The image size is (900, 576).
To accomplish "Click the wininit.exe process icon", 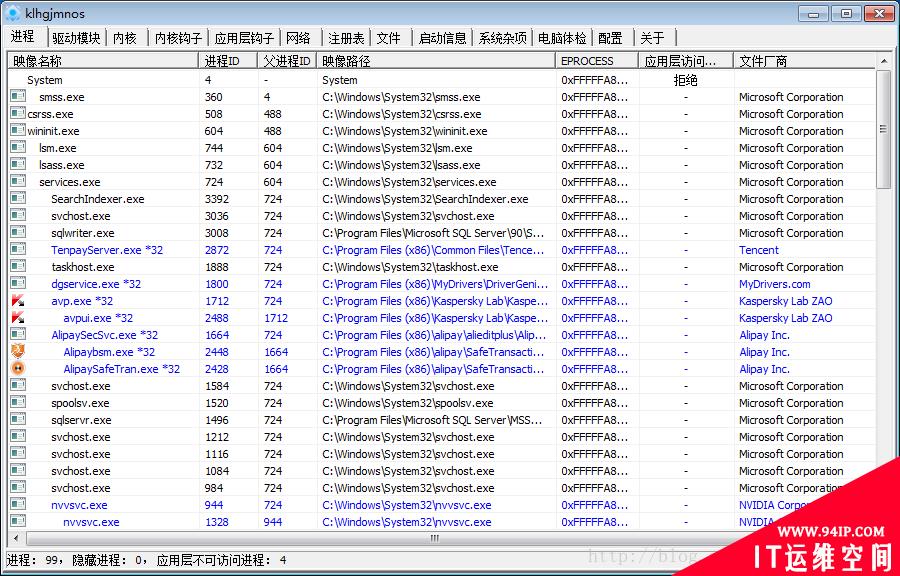I will point(18,130).
